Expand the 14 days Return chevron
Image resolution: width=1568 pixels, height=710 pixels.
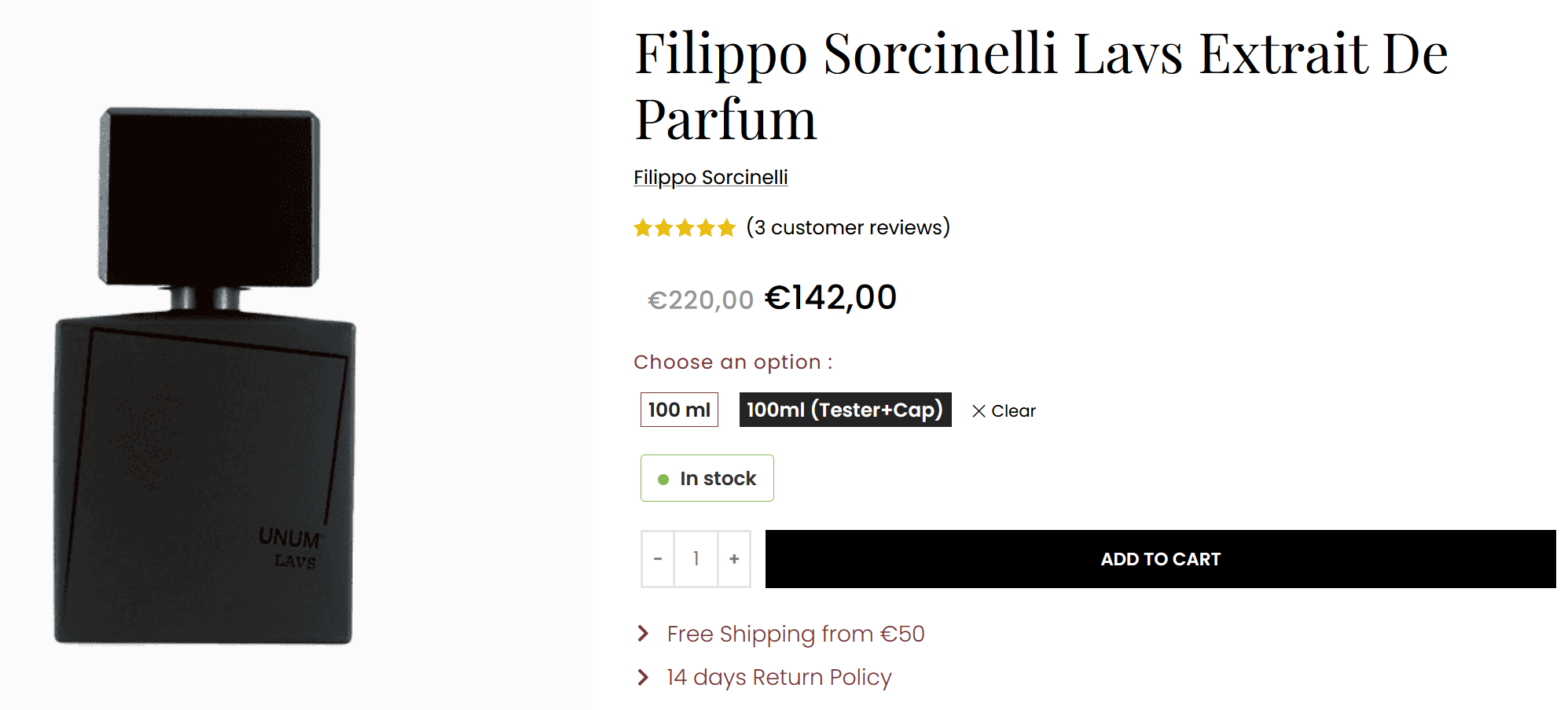[x=644, y=677]
